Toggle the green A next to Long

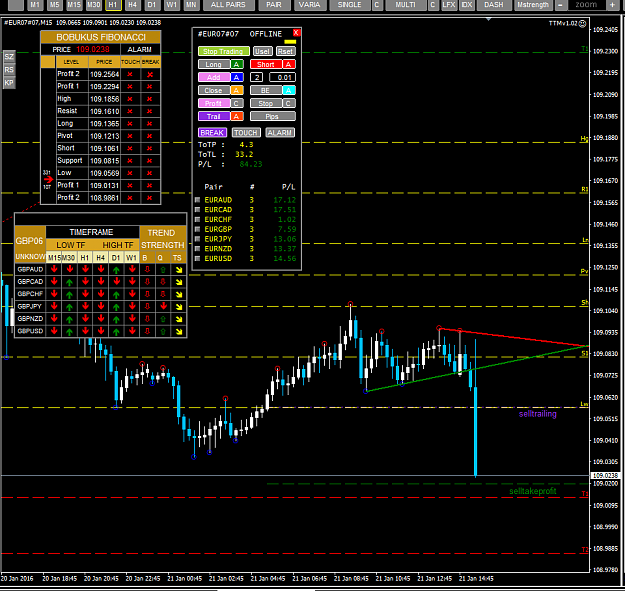tap(237, 64)
